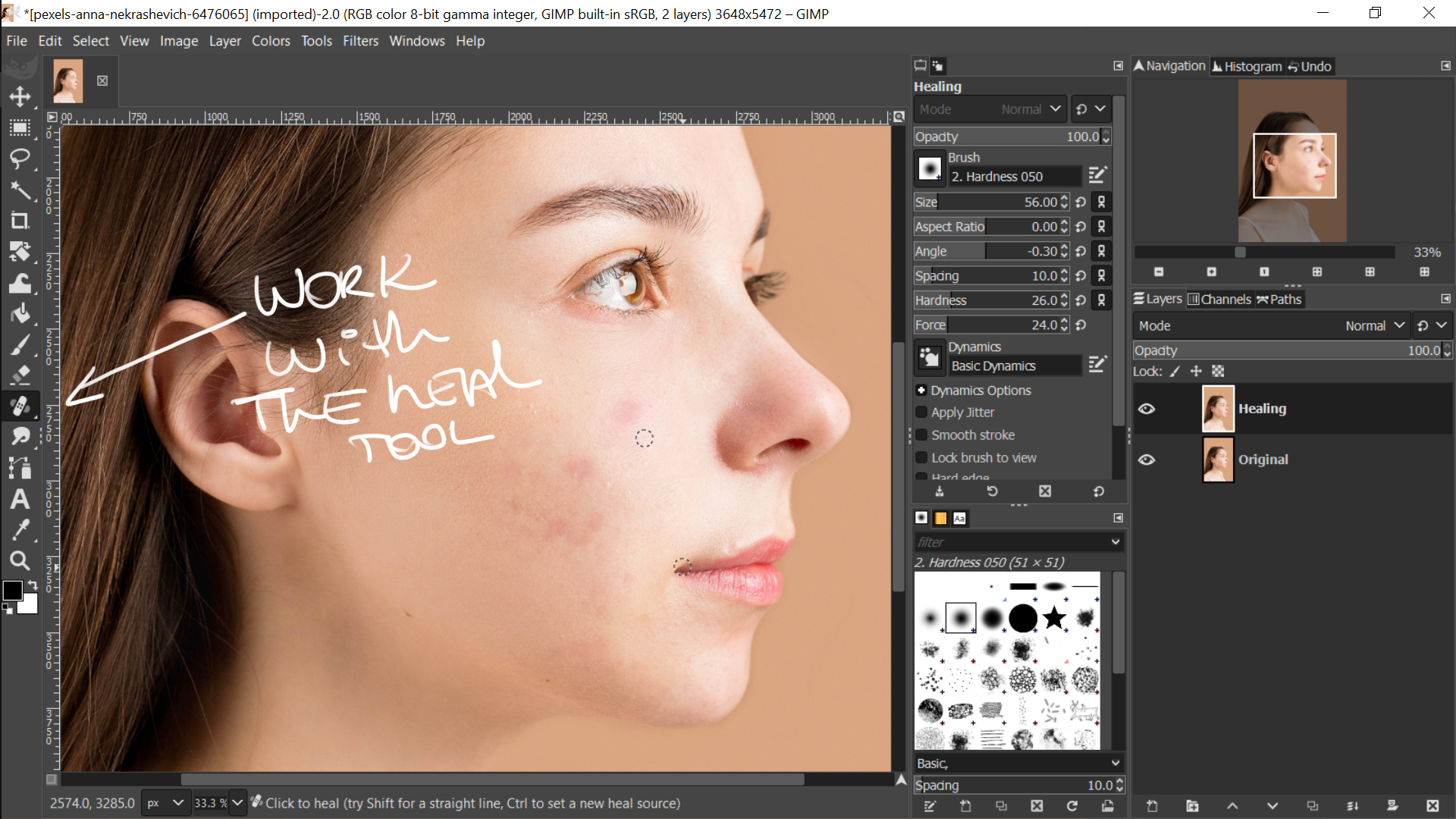
Task: Click the foreground black color swatch
Action: coord(12,591)
